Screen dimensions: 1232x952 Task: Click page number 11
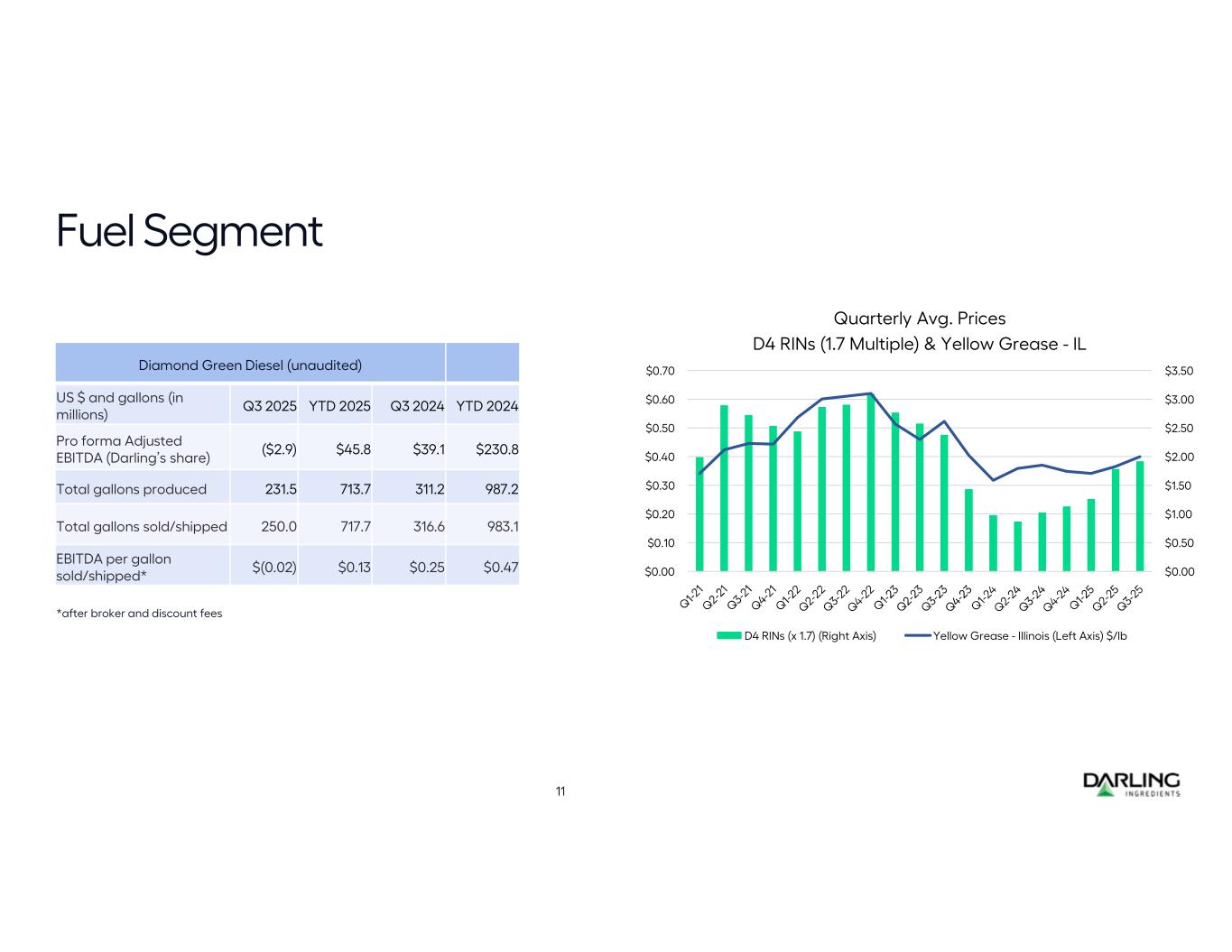pos(560,791)
